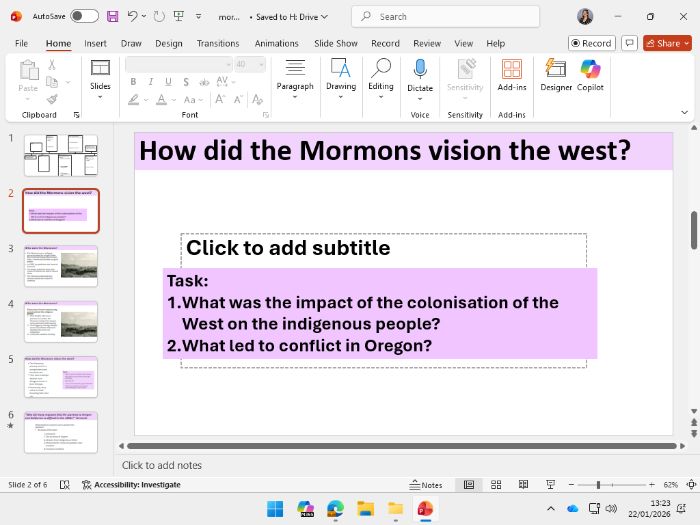
Task: Switch to Slide Sorter view
Action: click(x=496, y=484)
